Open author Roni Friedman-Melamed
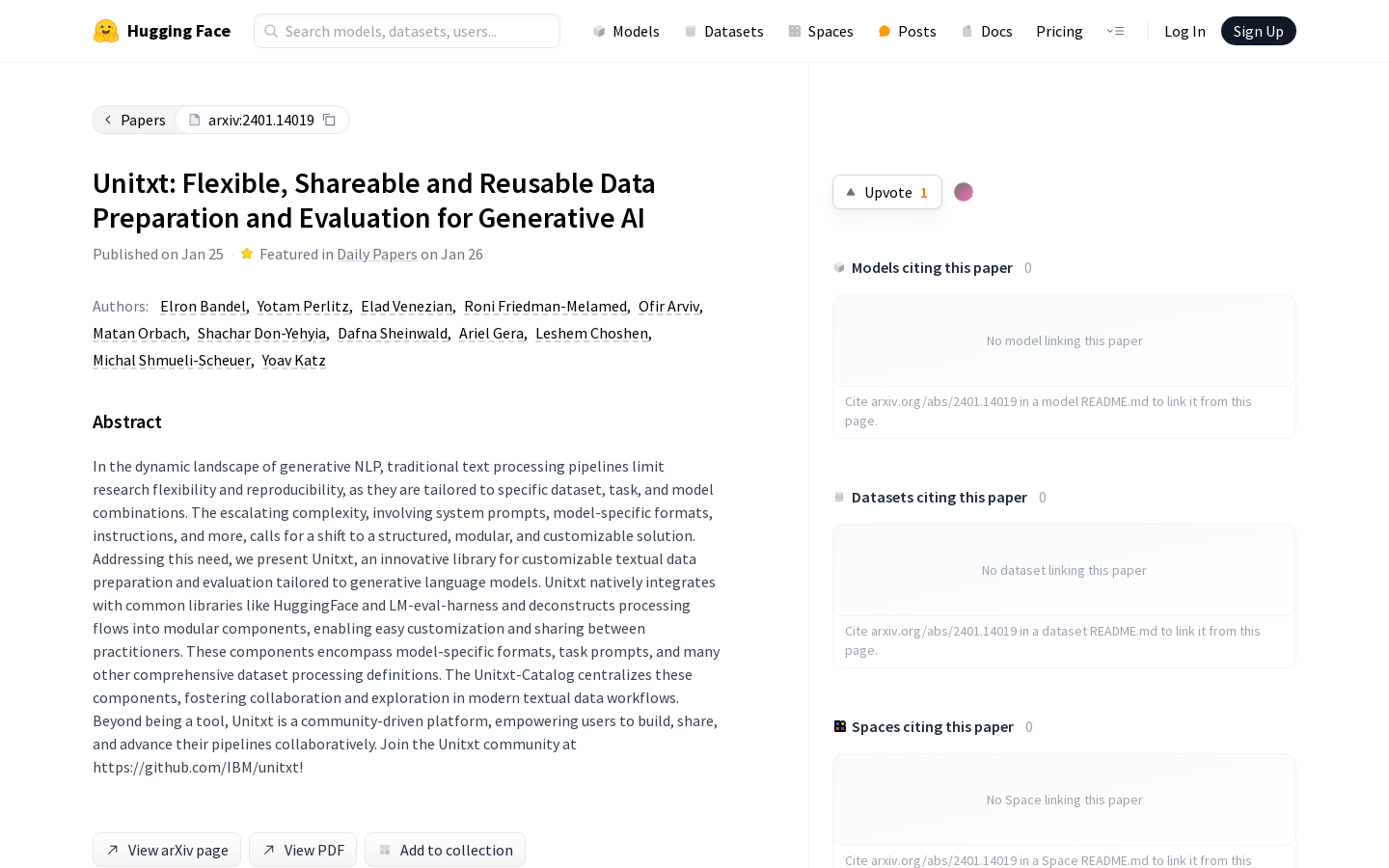 [x=545, y=306]
